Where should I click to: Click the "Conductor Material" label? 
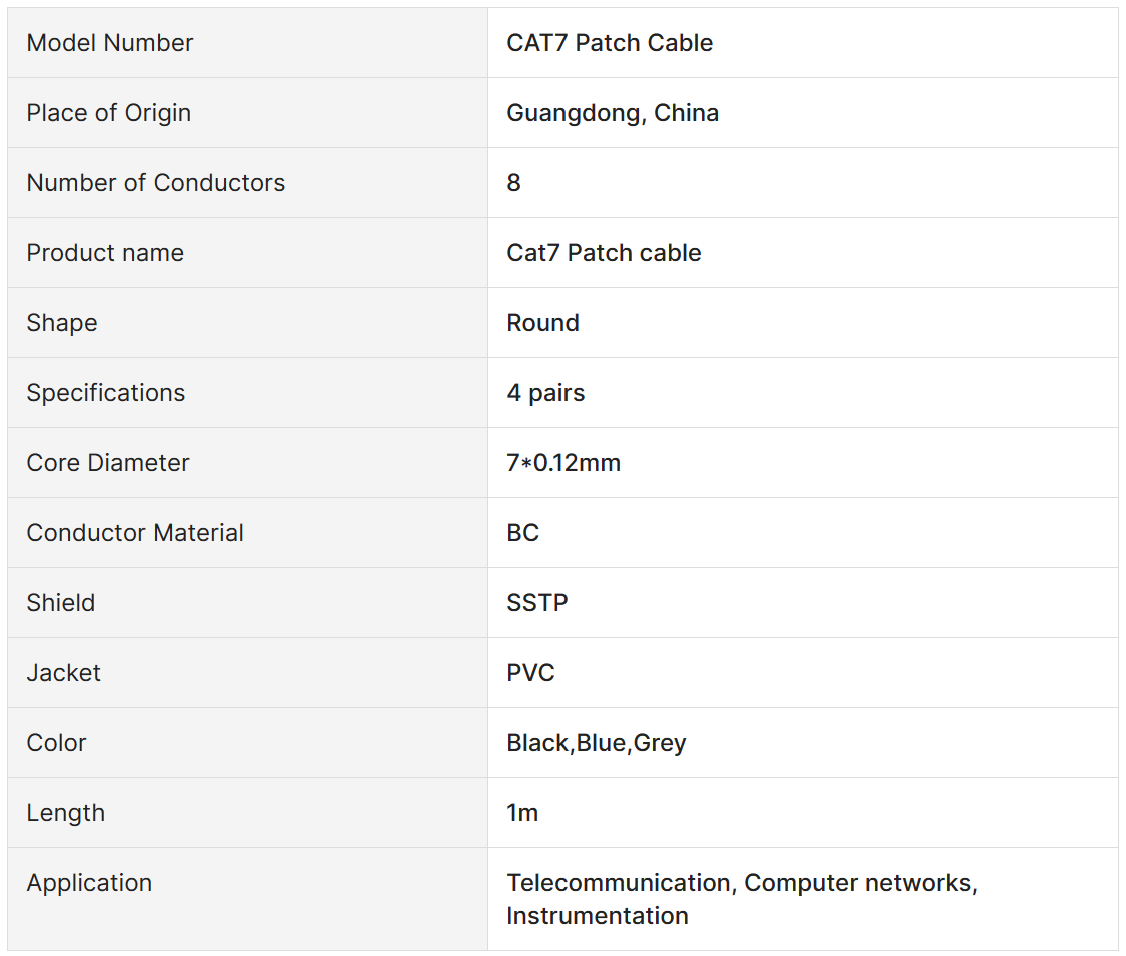(135, 533)
